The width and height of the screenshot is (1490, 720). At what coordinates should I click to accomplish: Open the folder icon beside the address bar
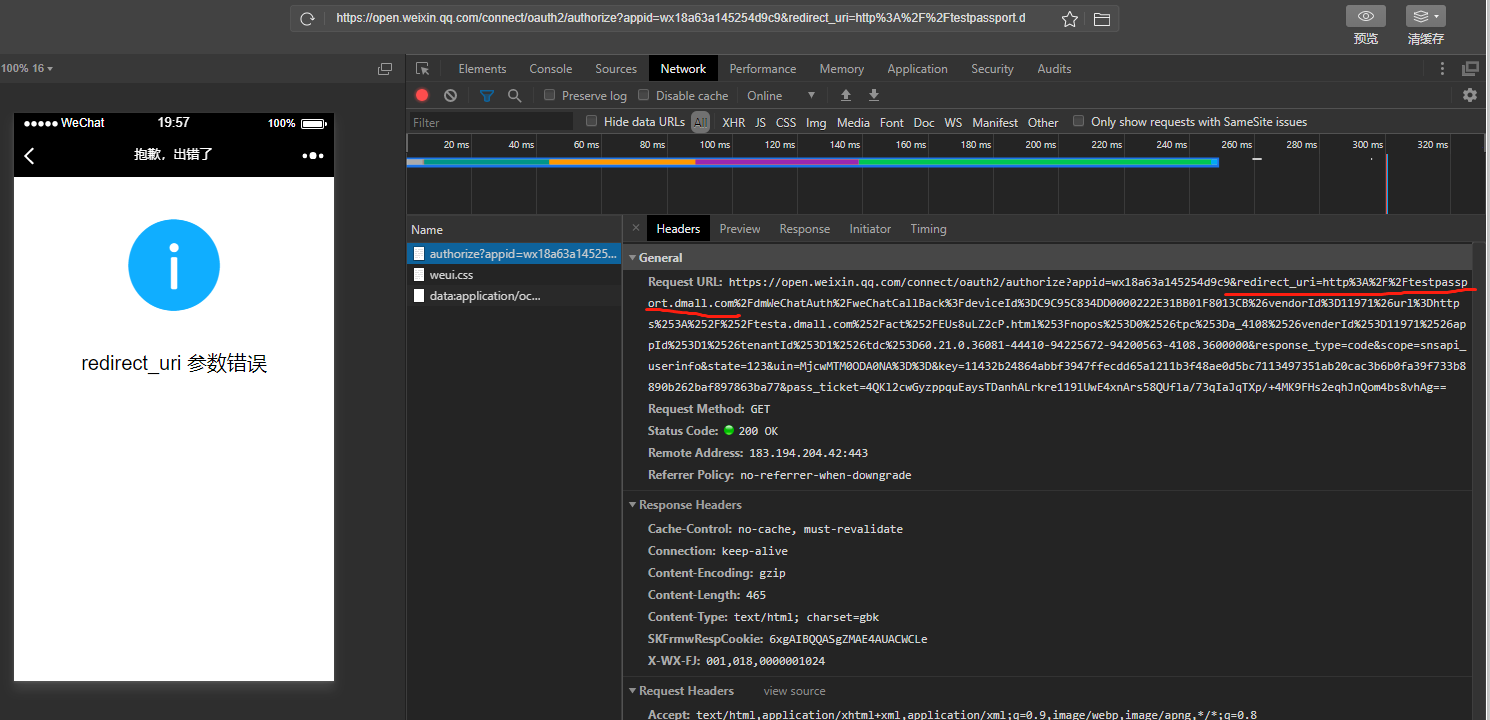[x=1101, y=19]
